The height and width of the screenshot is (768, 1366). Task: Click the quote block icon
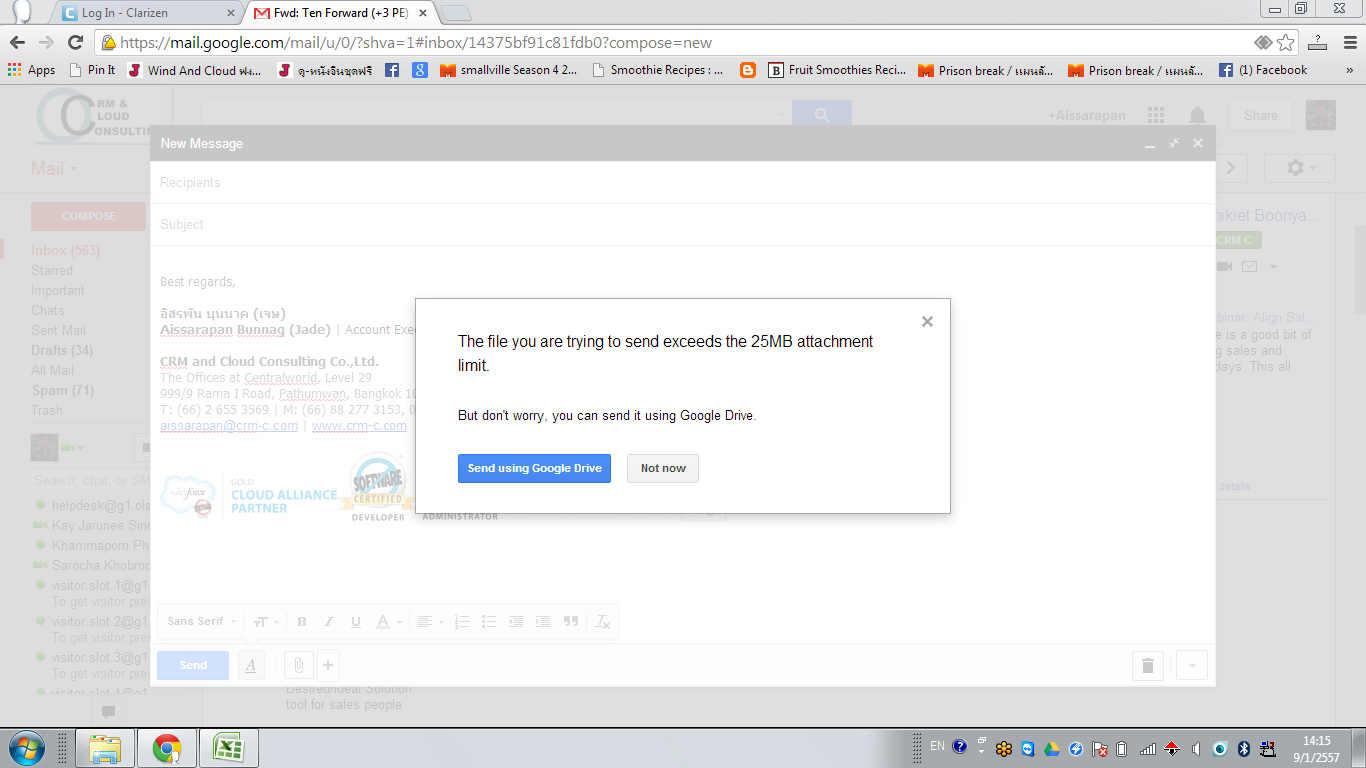pos(571,621)
